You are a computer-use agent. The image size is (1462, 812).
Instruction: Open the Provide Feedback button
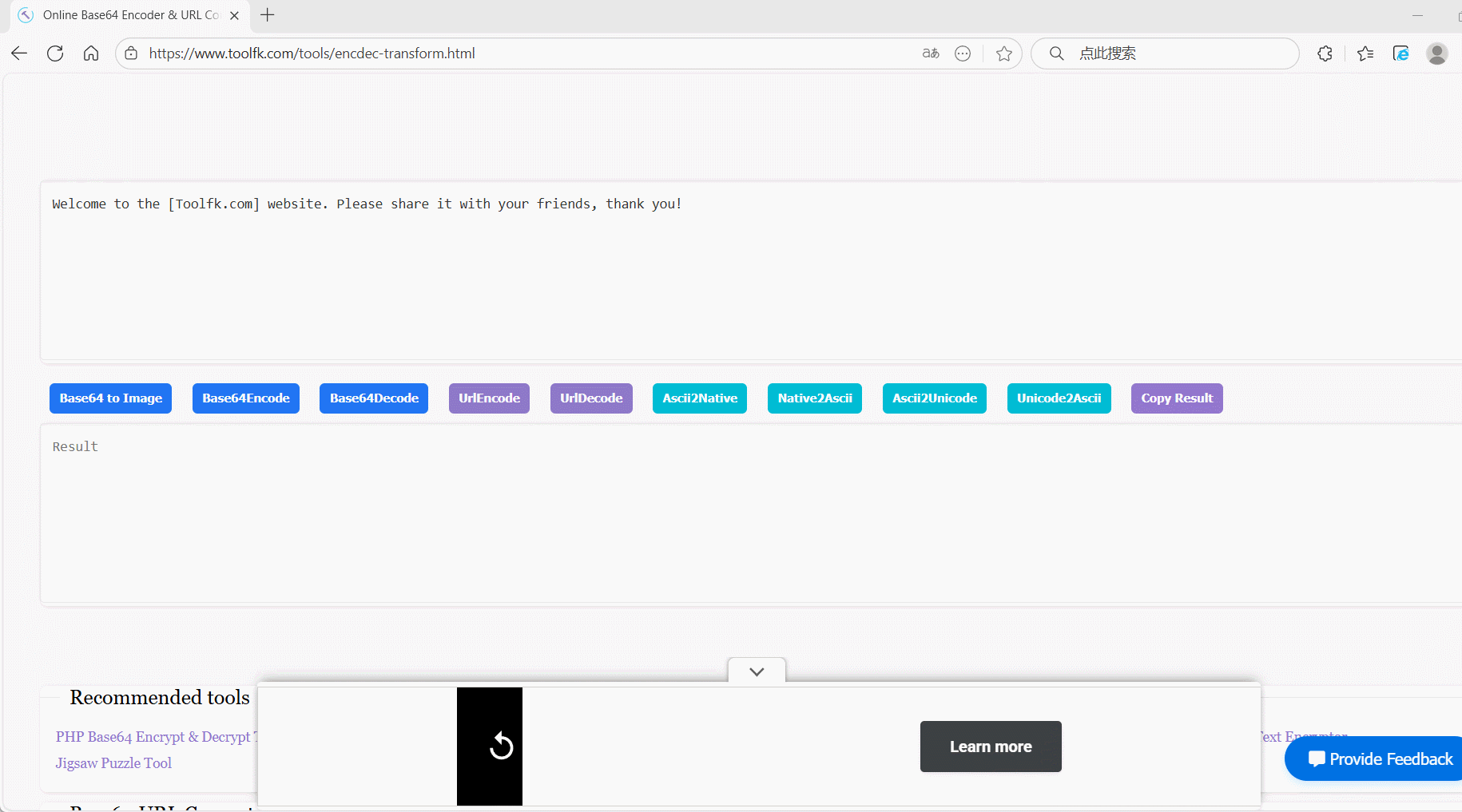click(1374, 759)
